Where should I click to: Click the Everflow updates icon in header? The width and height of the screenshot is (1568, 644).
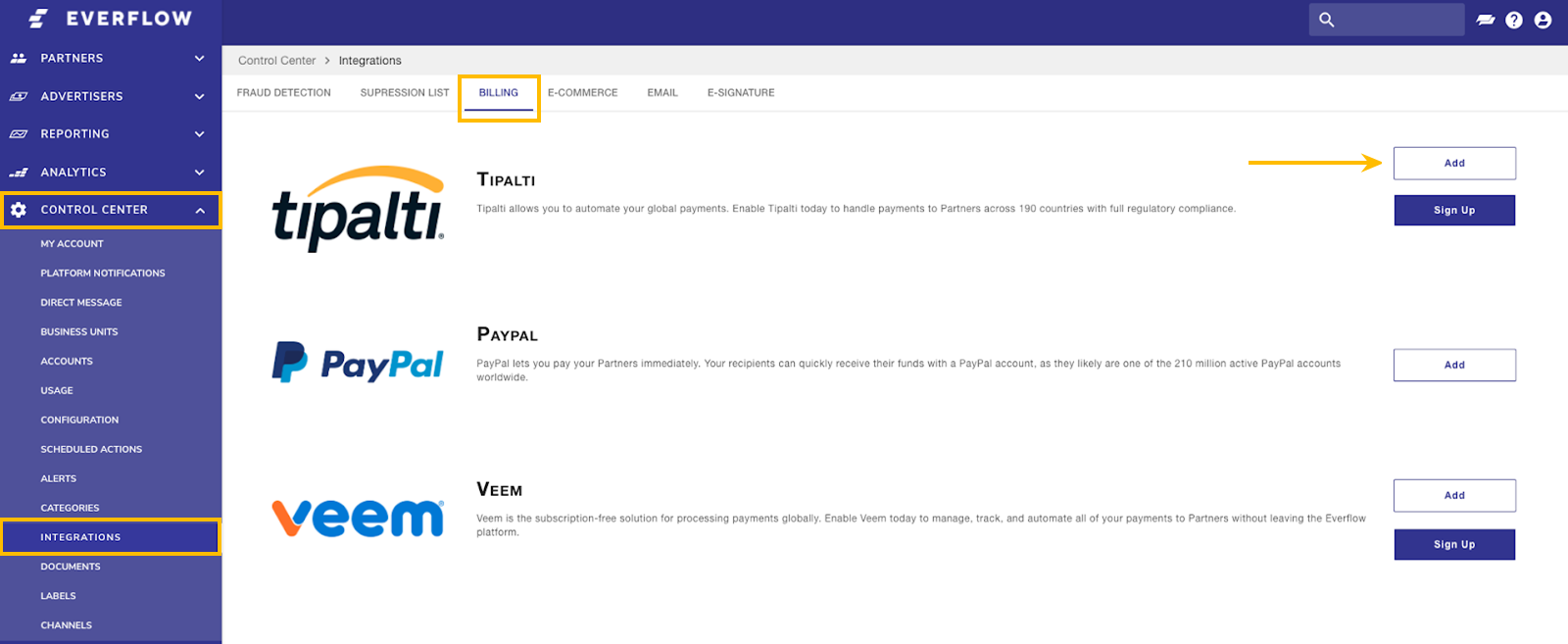click(1486, 20)
